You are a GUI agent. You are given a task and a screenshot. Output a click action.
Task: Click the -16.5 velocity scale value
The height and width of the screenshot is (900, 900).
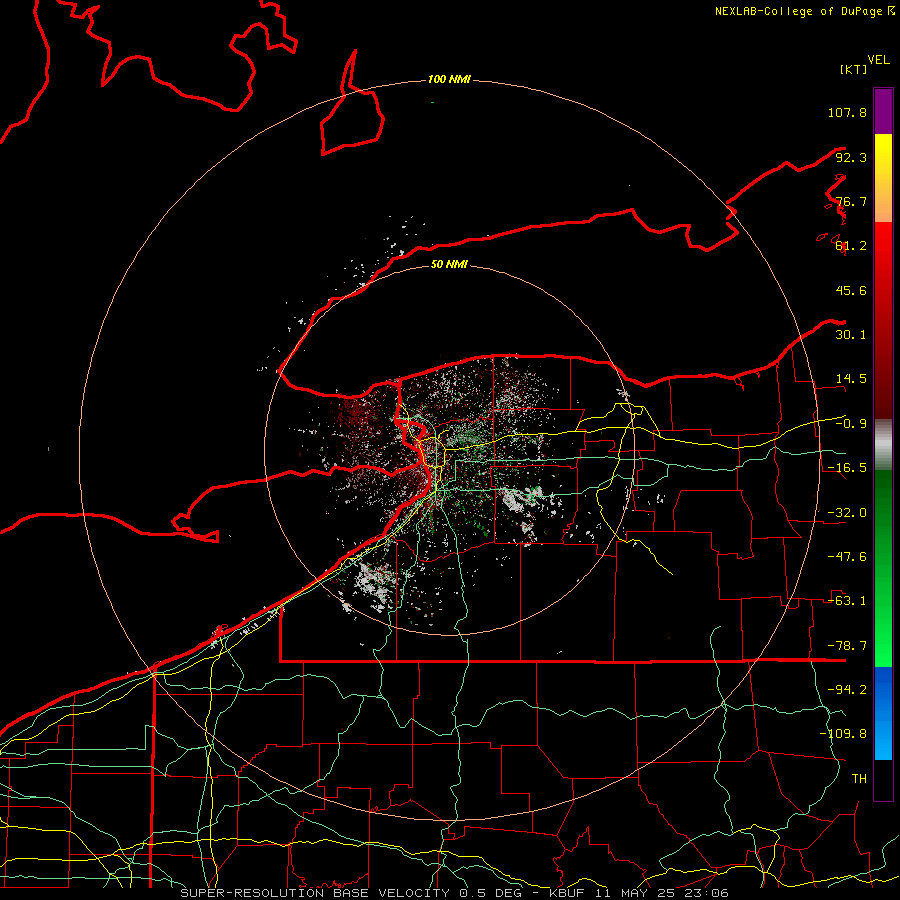coord(847,468)
